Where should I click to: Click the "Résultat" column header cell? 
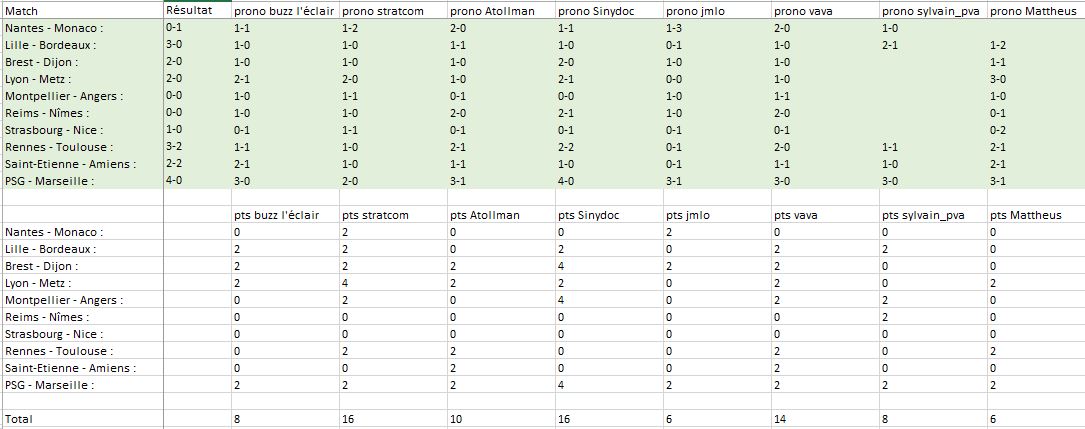click(x=197, y=10)
